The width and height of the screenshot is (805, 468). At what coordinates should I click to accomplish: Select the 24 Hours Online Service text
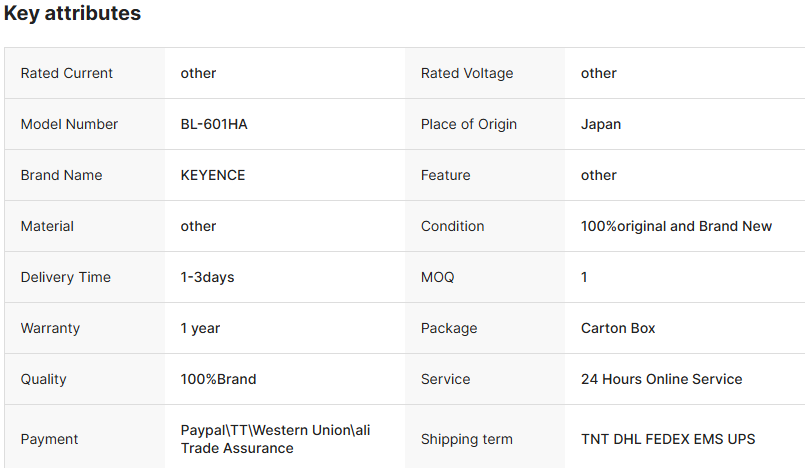click(662, 379)
